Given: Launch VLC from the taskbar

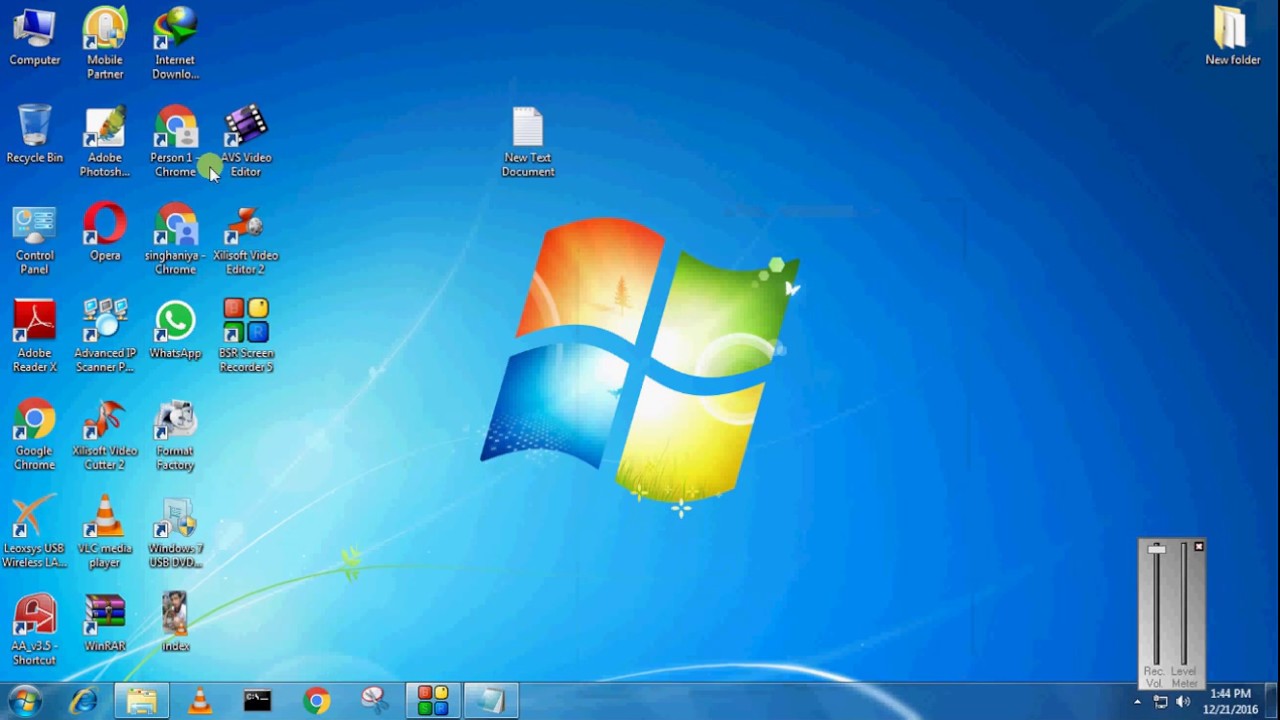Looking at the screenshot, I should click(x=200, y=702).
